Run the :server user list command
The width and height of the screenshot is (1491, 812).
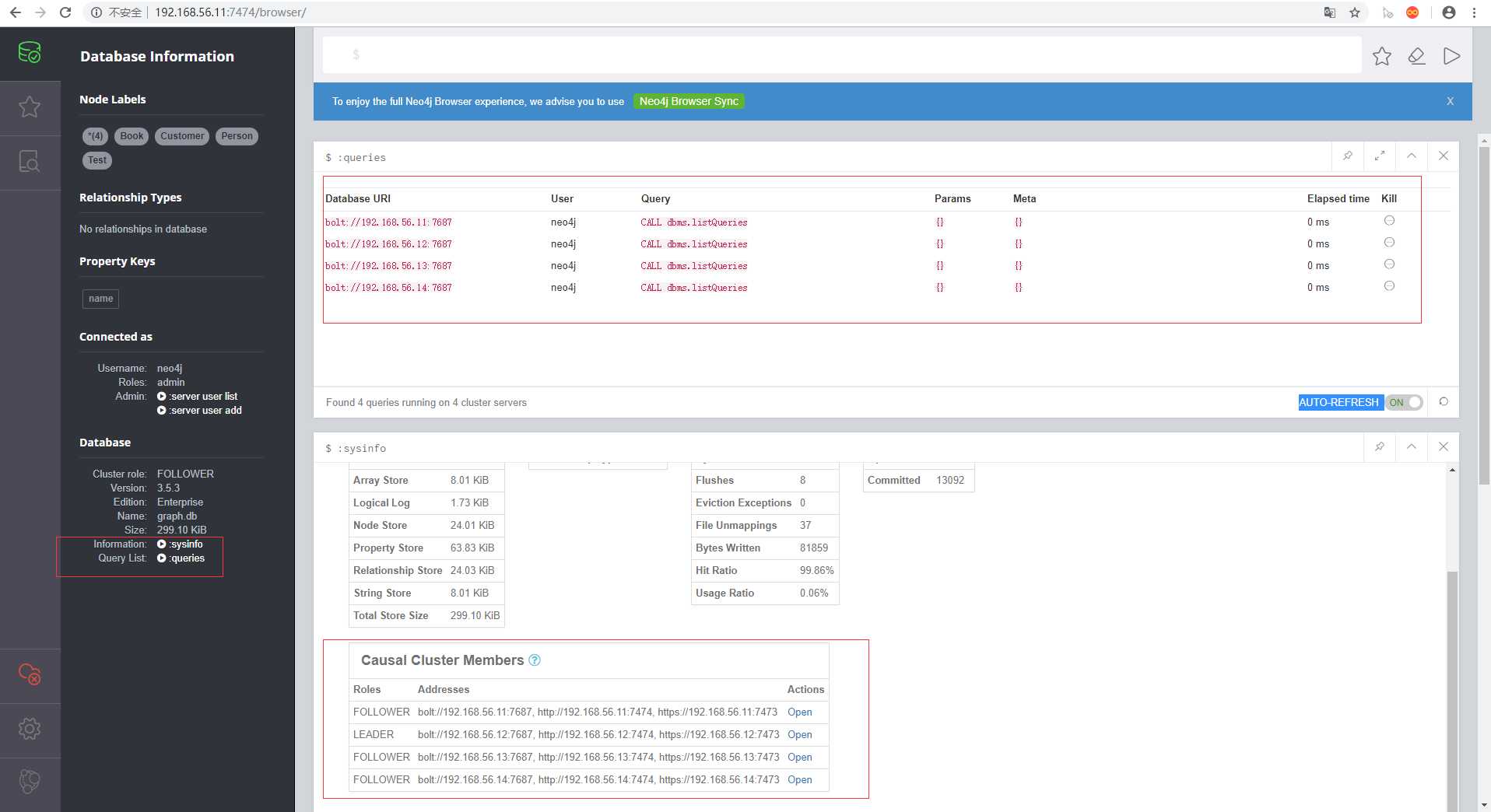198,397
